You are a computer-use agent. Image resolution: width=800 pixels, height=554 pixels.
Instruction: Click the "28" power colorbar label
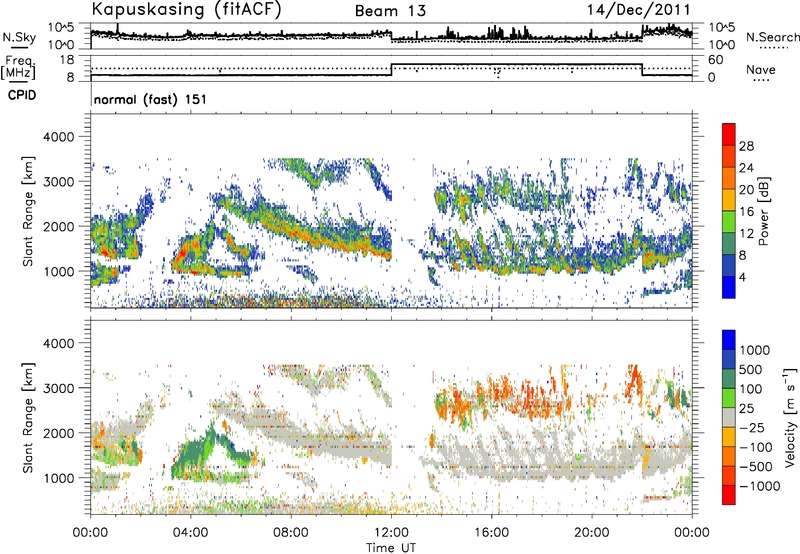click(x=746, y=146)
